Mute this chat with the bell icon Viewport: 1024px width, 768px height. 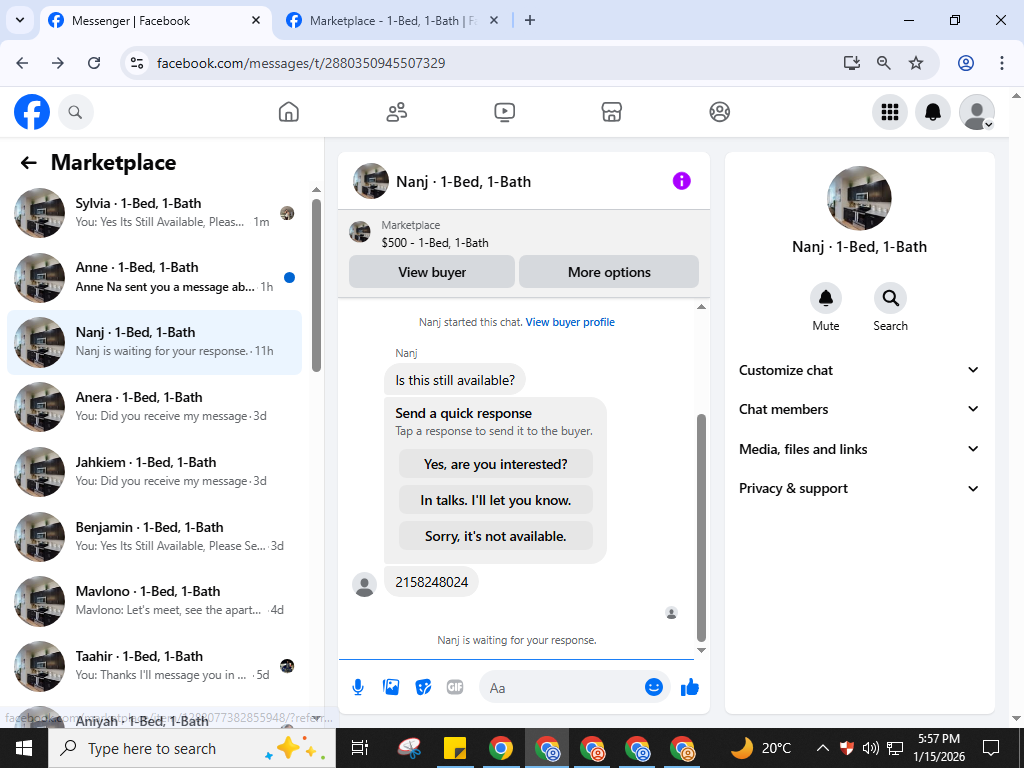825,298
